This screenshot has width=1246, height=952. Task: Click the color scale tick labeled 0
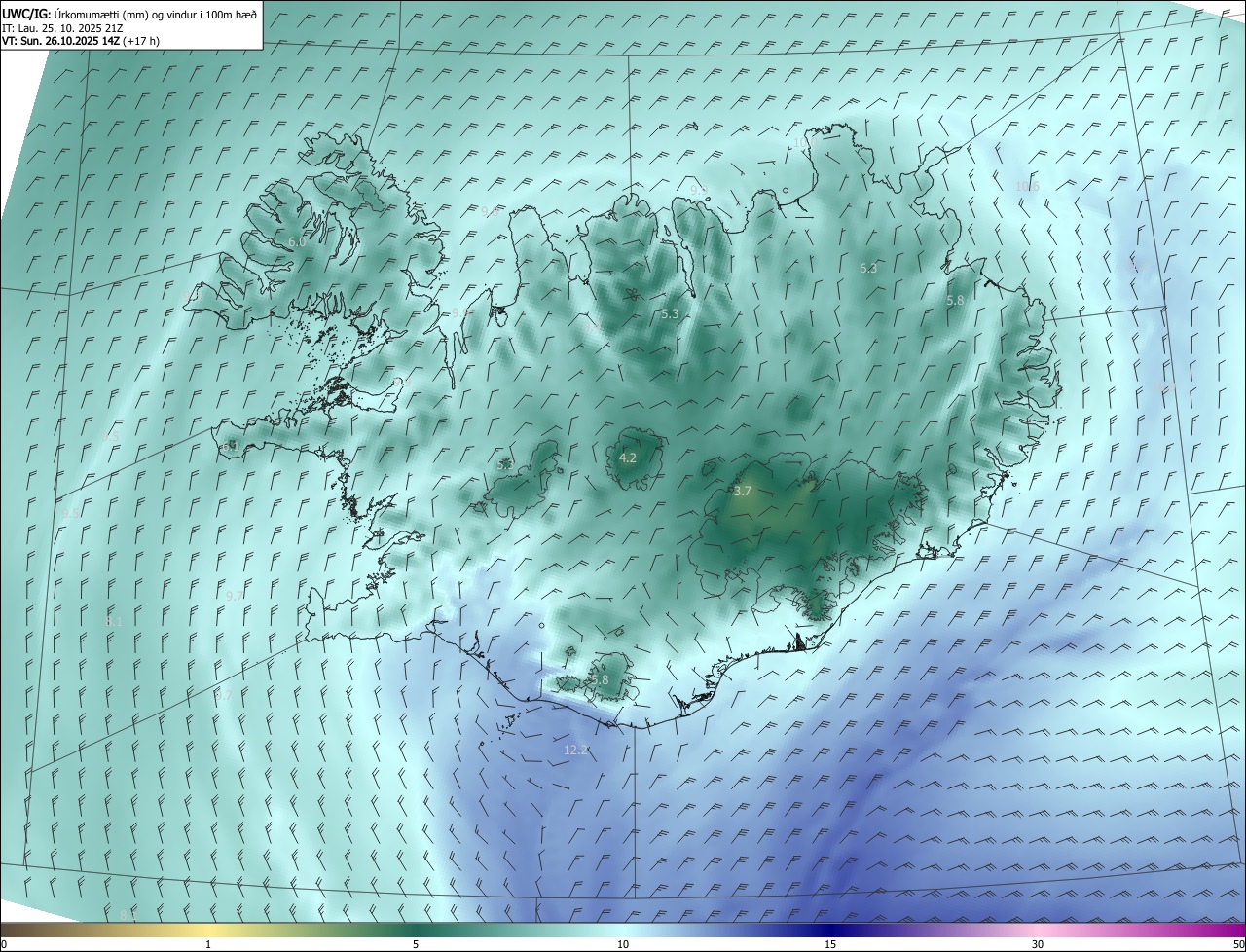(4, 944)
